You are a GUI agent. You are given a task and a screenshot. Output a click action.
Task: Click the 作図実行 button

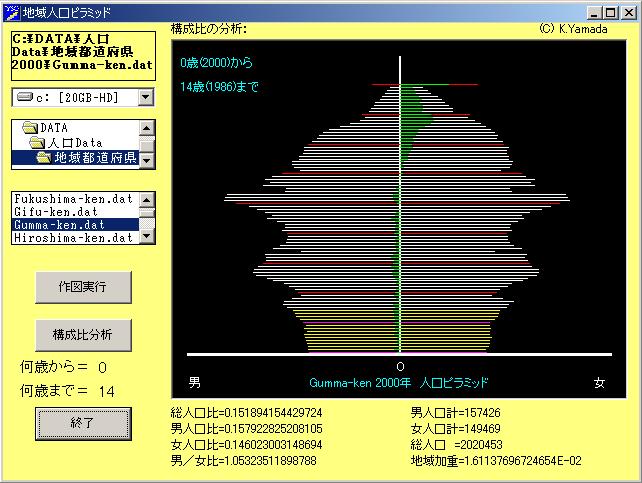pyautogui.click(x=83, y=287)
